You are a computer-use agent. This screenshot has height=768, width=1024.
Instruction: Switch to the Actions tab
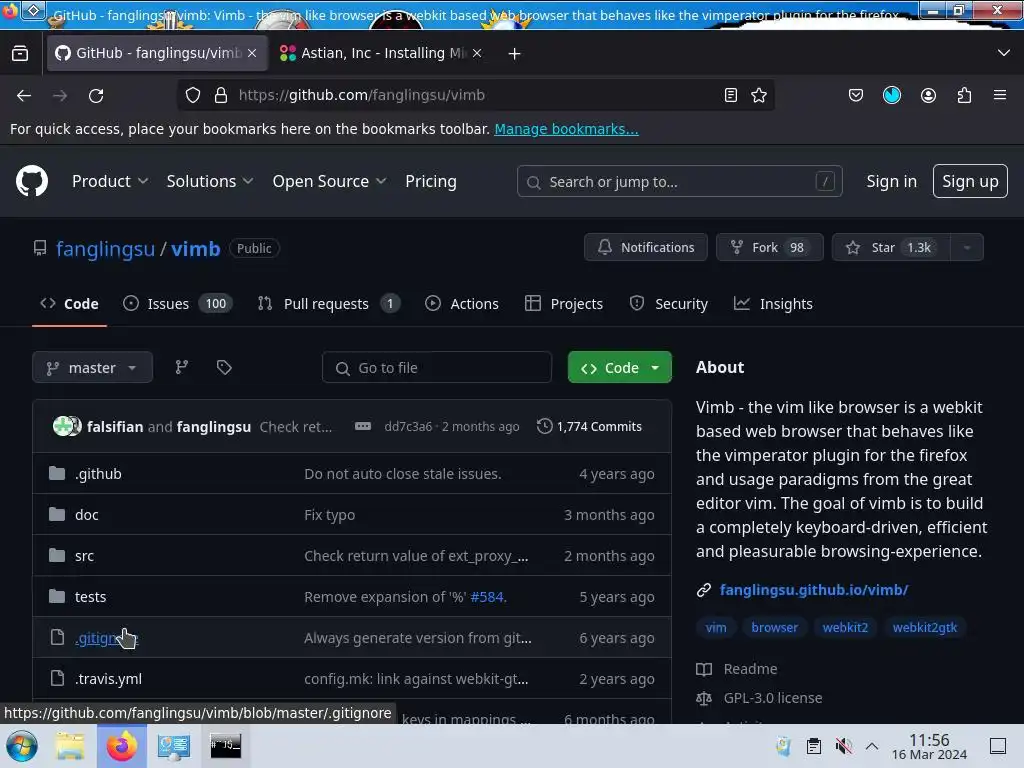pos(462,304)
